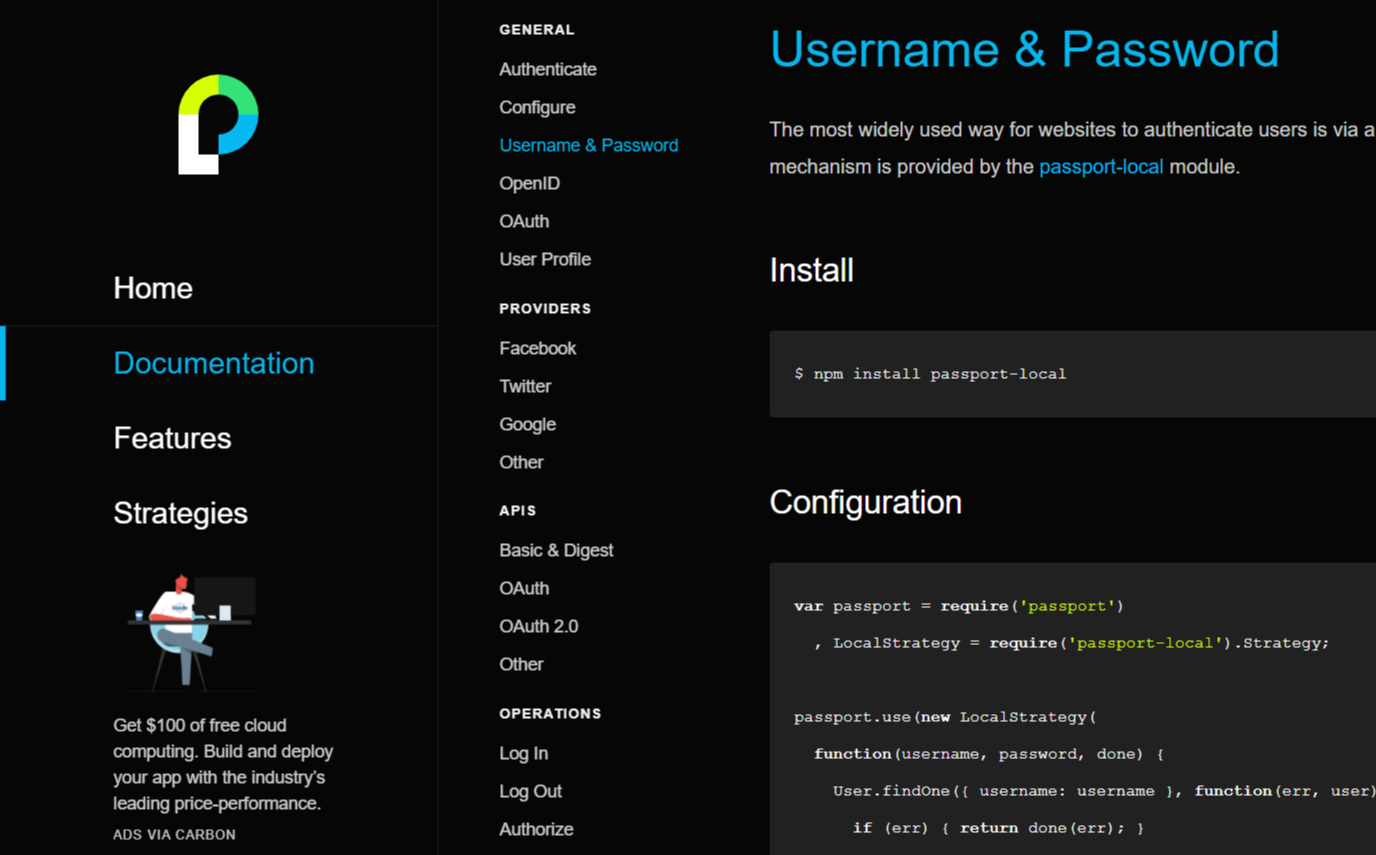Image resolution: width=1376 pixels, height=855 pixels.
Task: Click the cloud computing ad illustration
Action: point(193,632)
